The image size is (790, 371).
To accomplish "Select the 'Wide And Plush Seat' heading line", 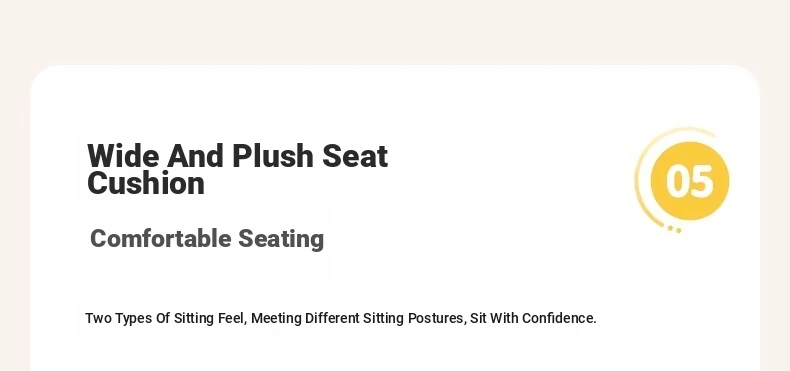I will click(237, 156).
